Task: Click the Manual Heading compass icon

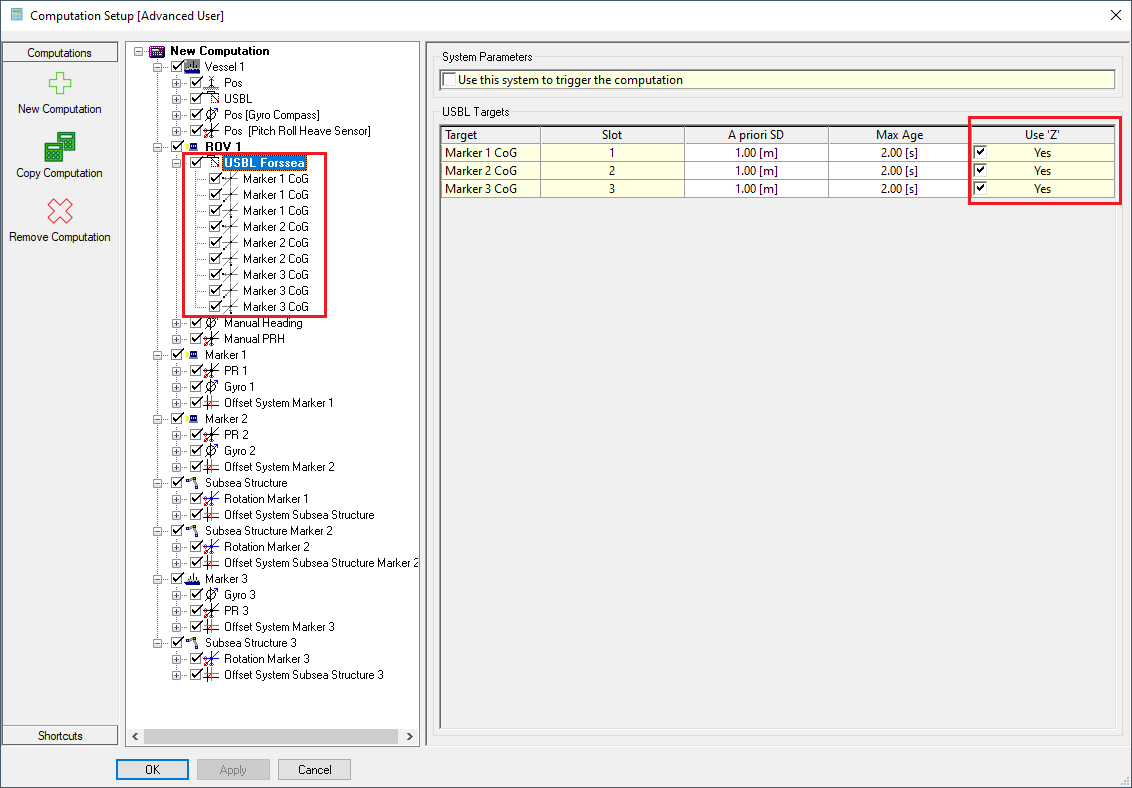Action: point(211,323)
